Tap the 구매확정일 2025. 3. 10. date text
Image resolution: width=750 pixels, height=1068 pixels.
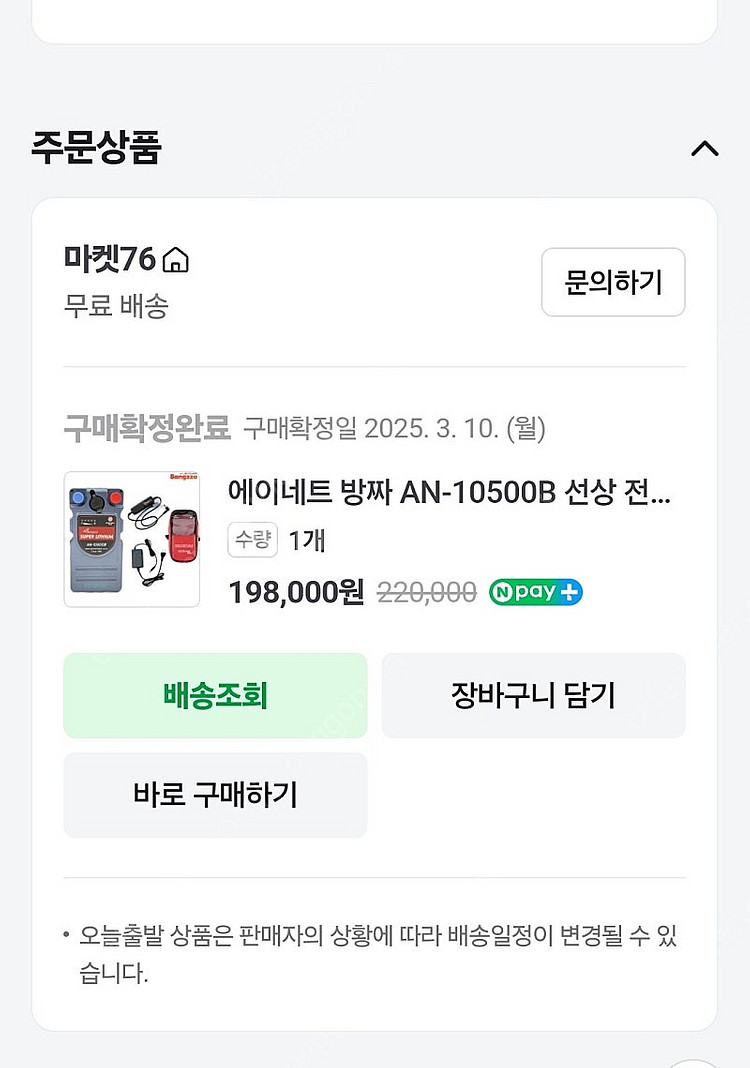click(x=394, y=429)
